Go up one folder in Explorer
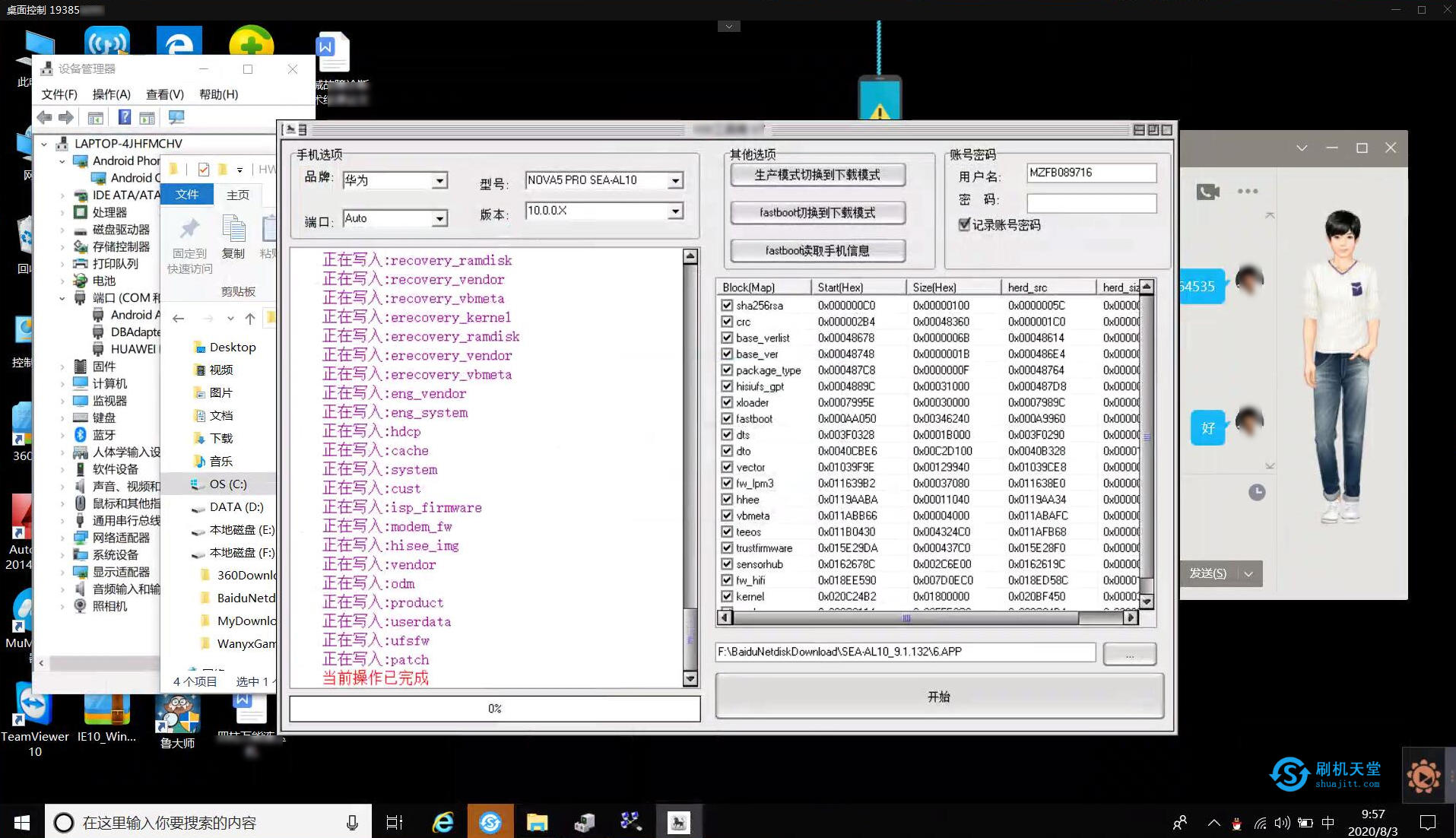 pos(250,319)
